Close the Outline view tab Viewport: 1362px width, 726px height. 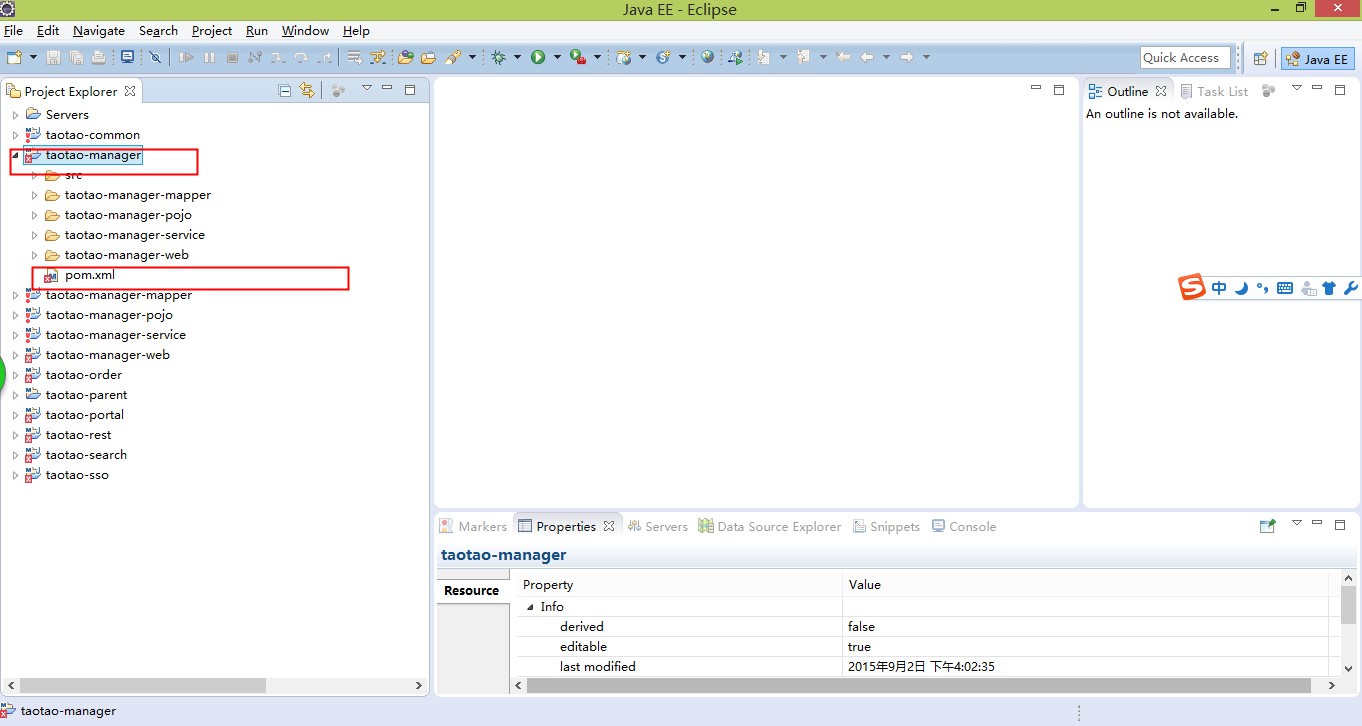pyautogui.click(x=1161, y=90)
